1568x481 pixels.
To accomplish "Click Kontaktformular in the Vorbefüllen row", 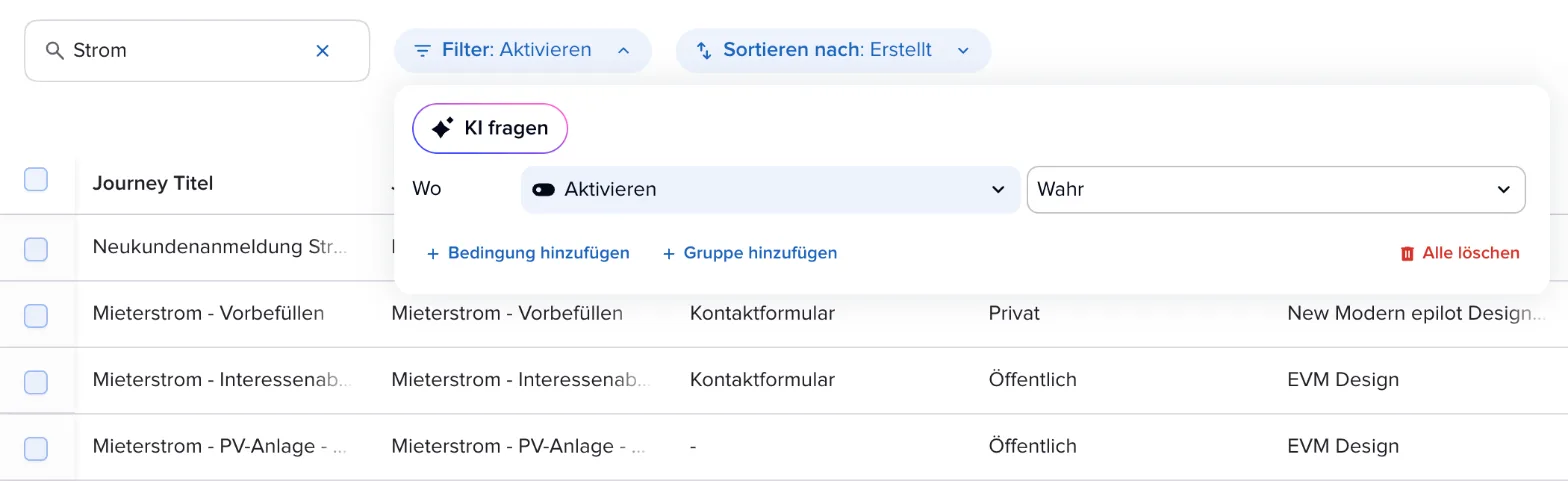I will coord(762,313).
